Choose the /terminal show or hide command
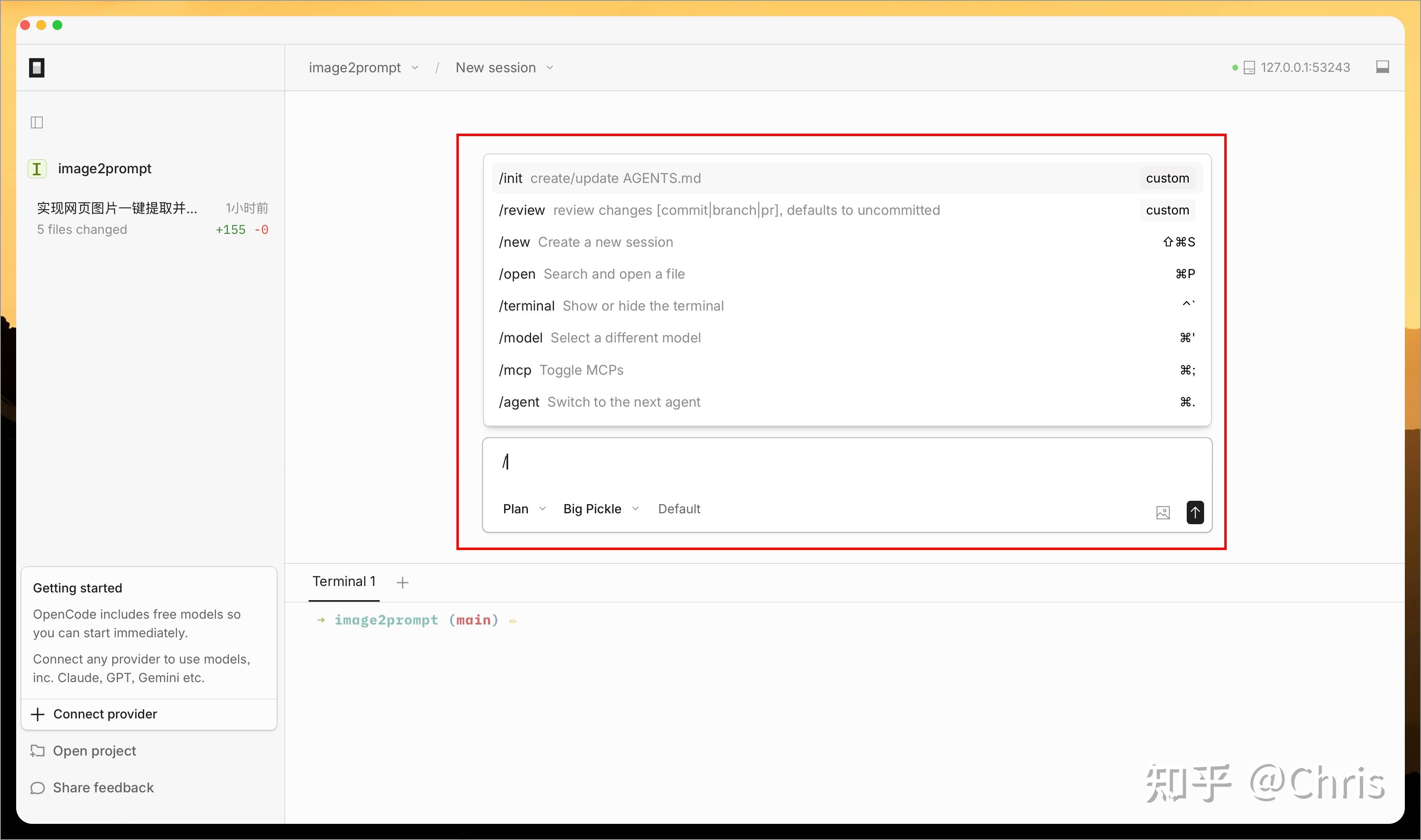 click(847, 306)
